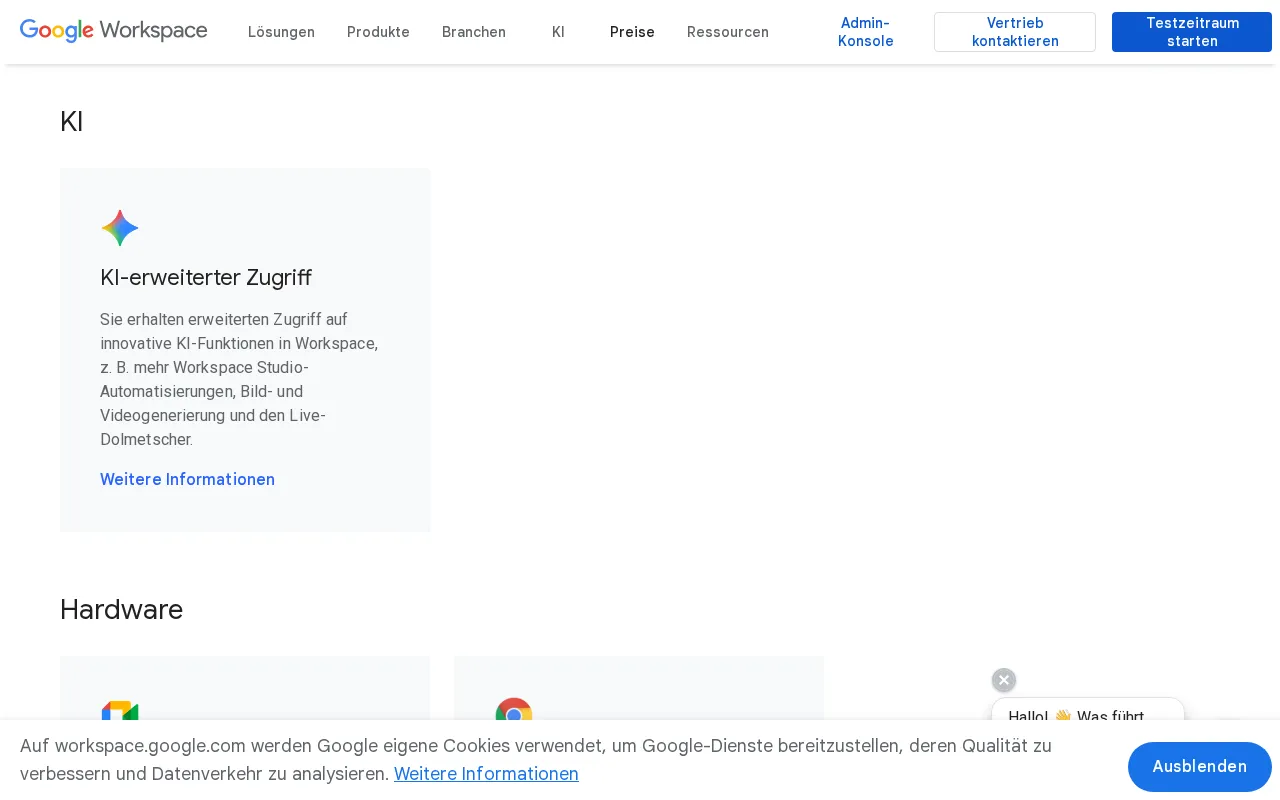Go to the KI navigation item
Image resolution: width=1280 pixels, height=800 pixels.
click(558, 32)
